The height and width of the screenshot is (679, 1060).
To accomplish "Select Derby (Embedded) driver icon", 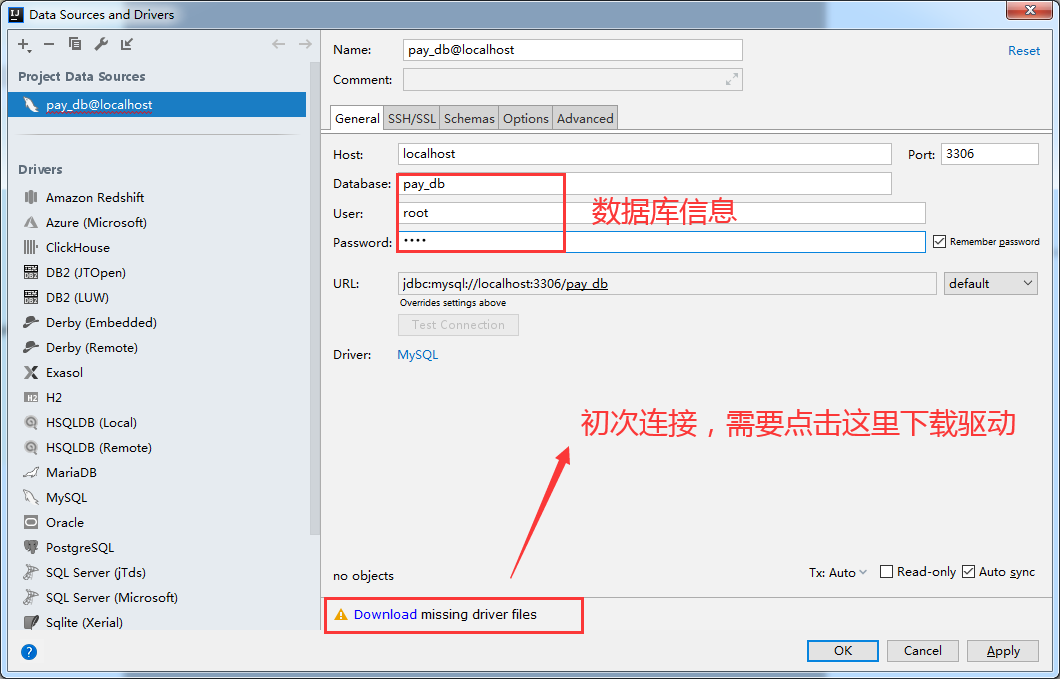I will pyautogui.click(x=31, y=322).
